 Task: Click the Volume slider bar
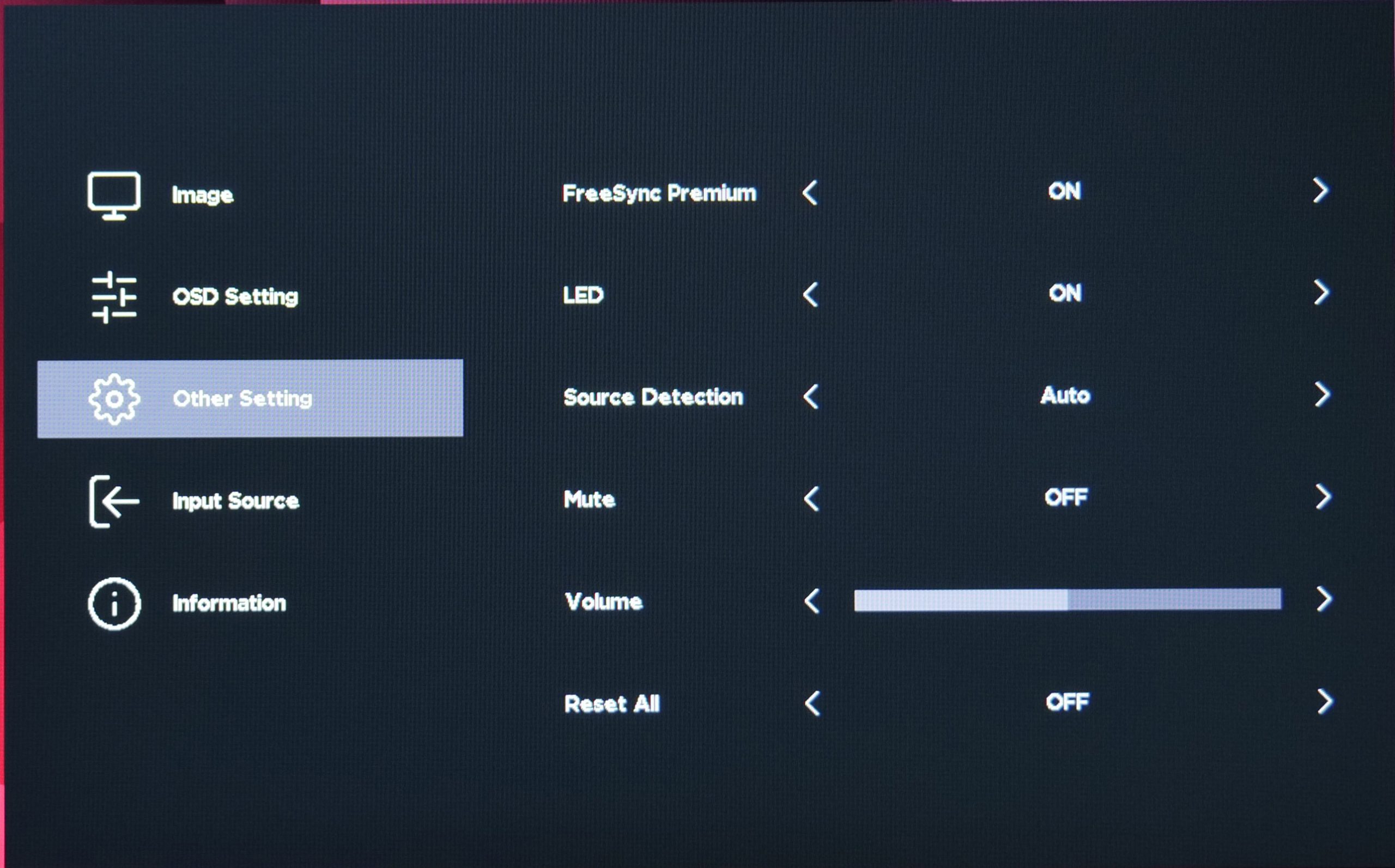[x=1067, y=600]
